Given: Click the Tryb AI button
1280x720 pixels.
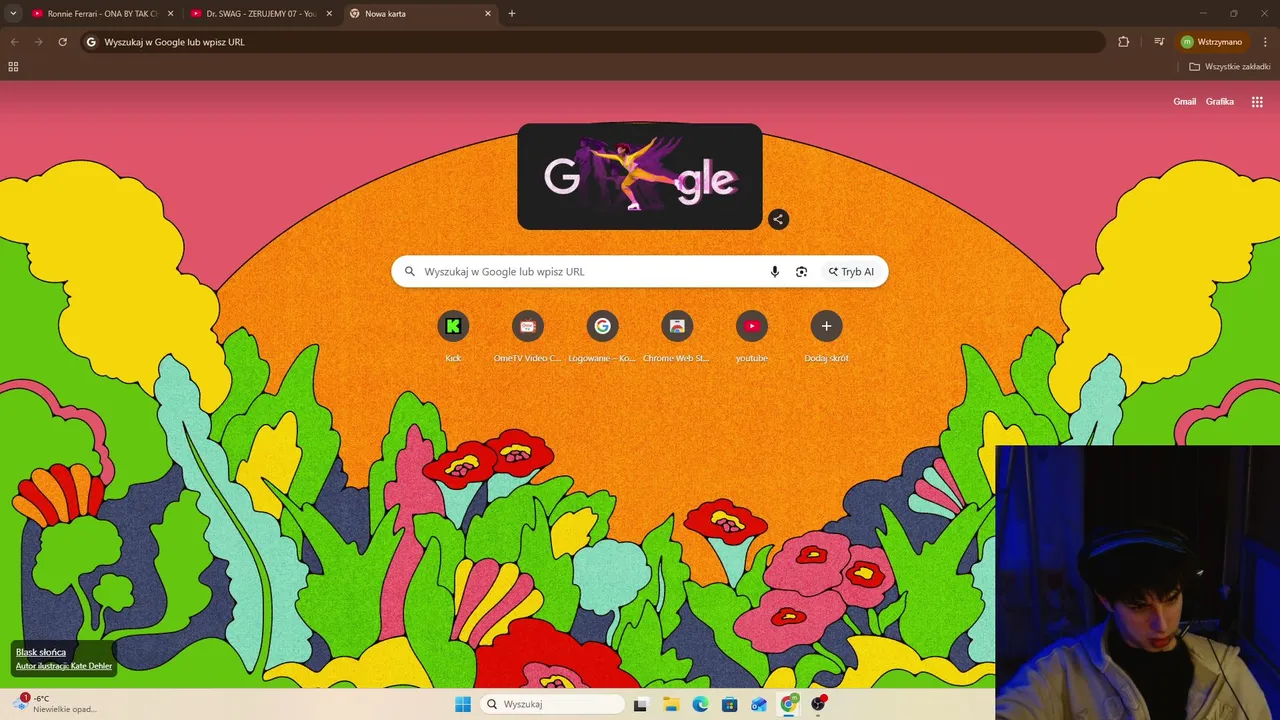Looking at the screenshot, I should pyautogui.click(x=851, y=272).
